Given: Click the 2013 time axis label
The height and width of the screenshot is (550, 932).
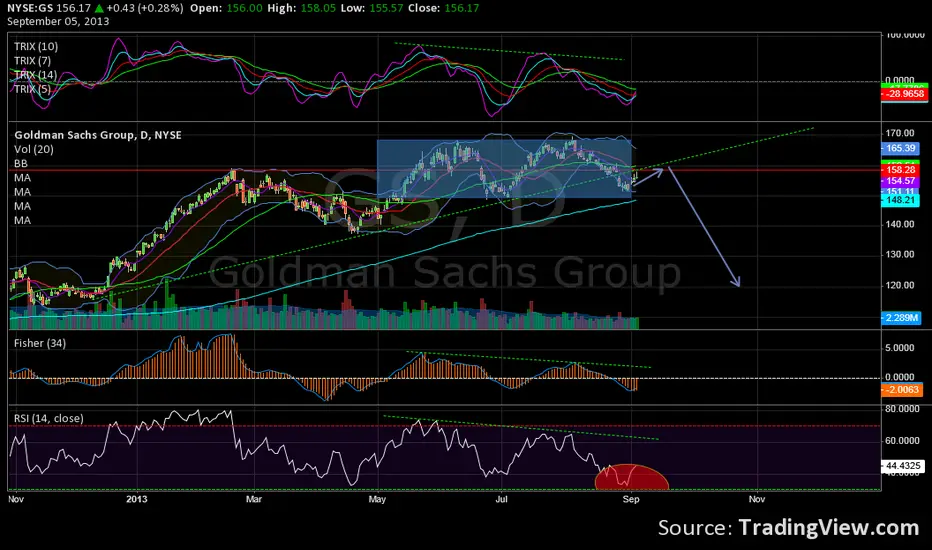Looking at the screenshot, I should [x=137, y=499].
